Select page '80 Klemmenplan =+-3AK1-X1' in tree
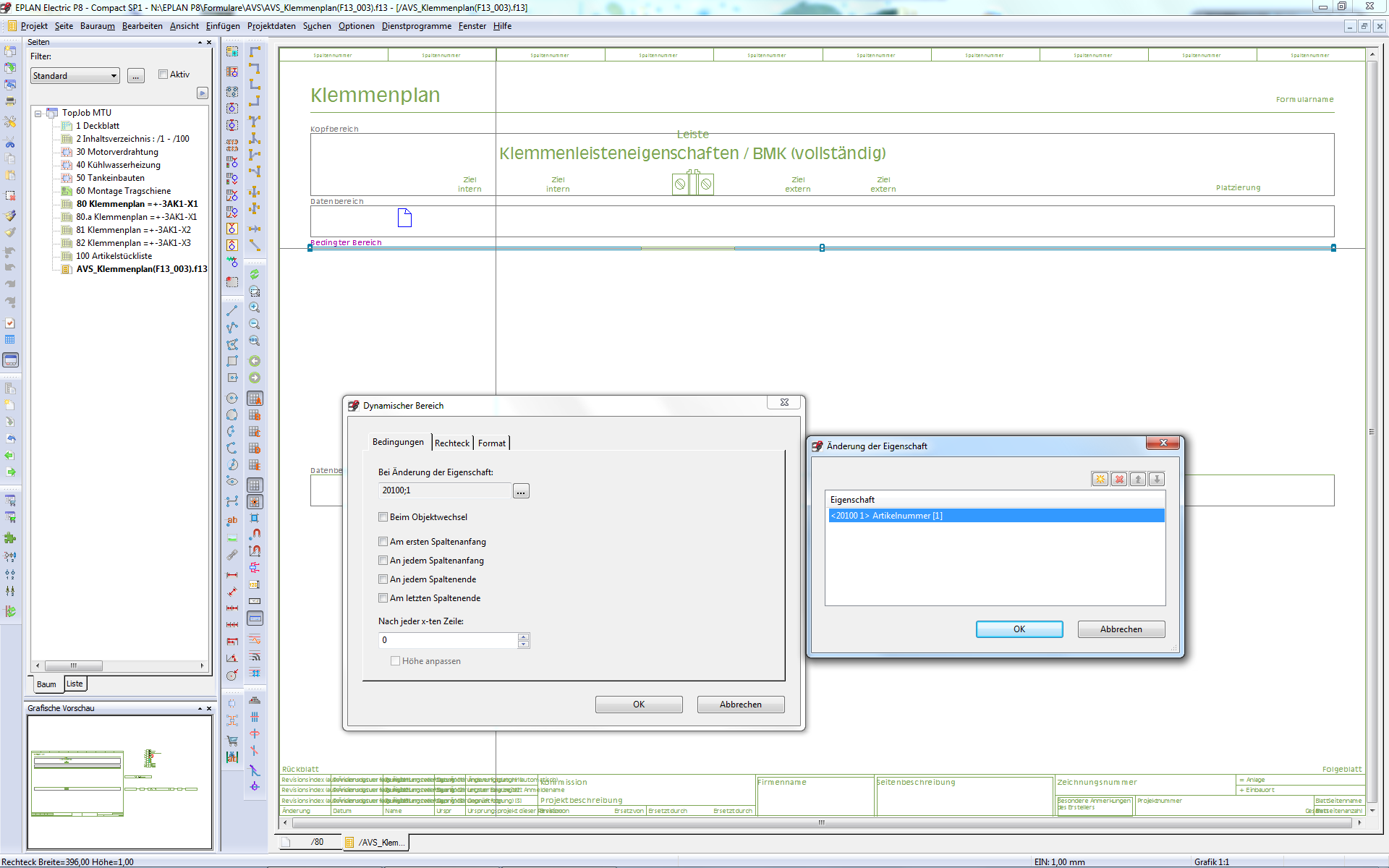The image size is (1389, 868). pos(137,204)
